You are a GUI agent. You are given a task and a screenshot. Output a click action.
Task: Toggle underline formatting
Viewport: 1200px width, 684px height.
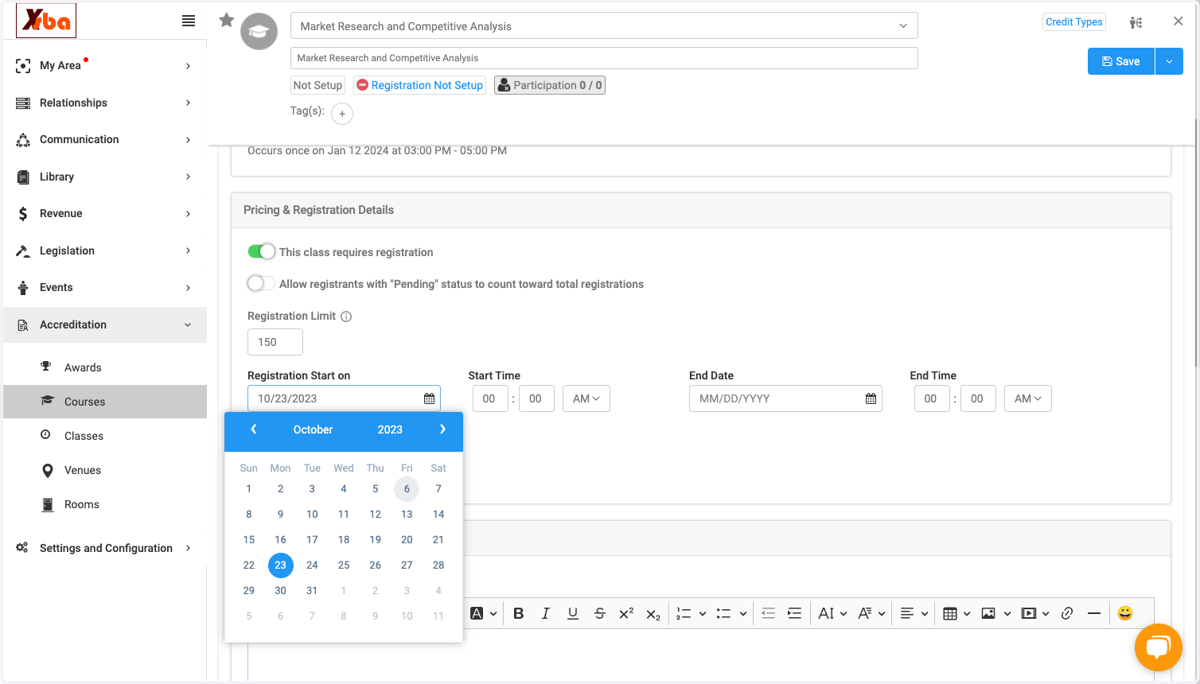point(572,613)
